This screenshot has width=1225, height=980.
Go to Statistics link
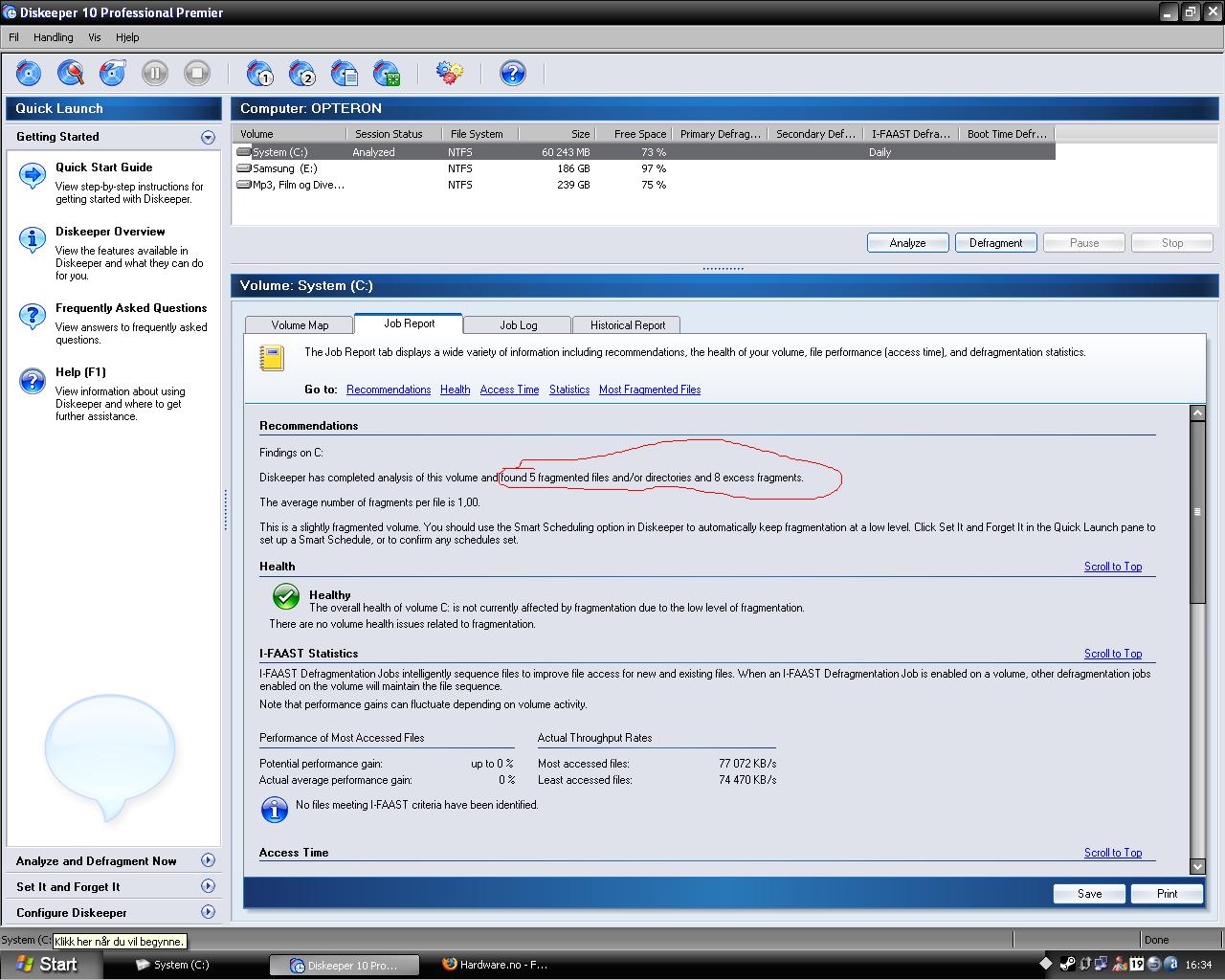pos(569,390)
